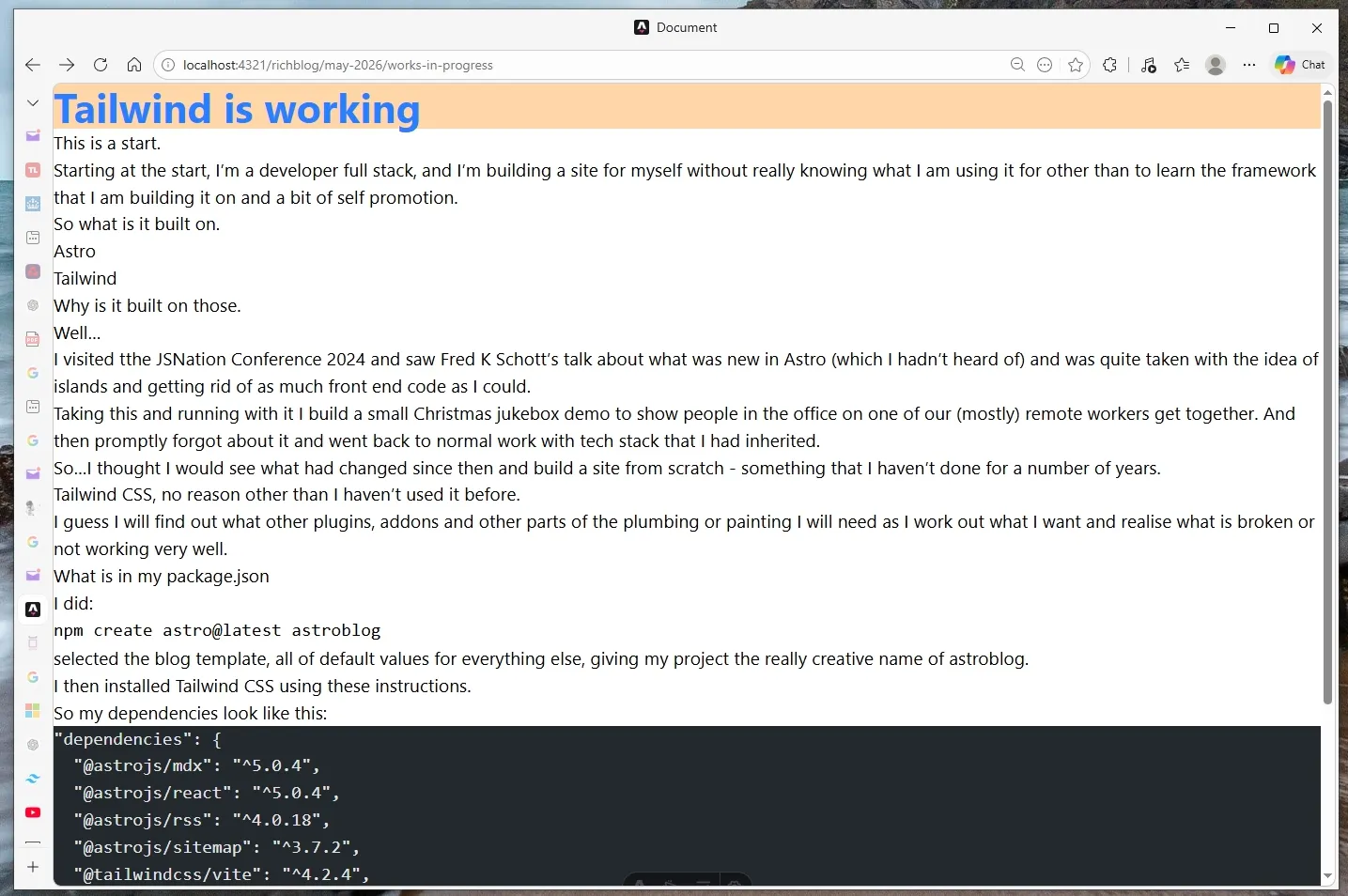This screenshot has height=896, width=1348.
Task: Click the zoom-out magnifier in the address bar
Action: pyautogui.click(x=1017, y=65)
